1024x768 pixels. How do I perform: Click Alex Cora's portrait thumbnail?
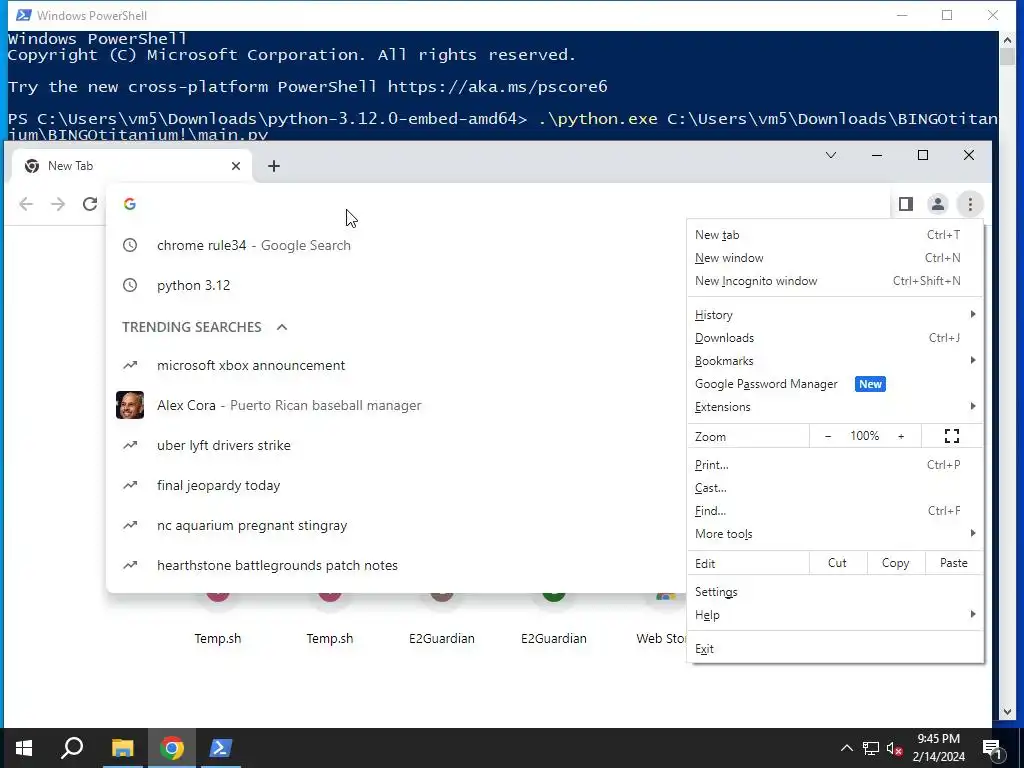[x=130, y=405]
